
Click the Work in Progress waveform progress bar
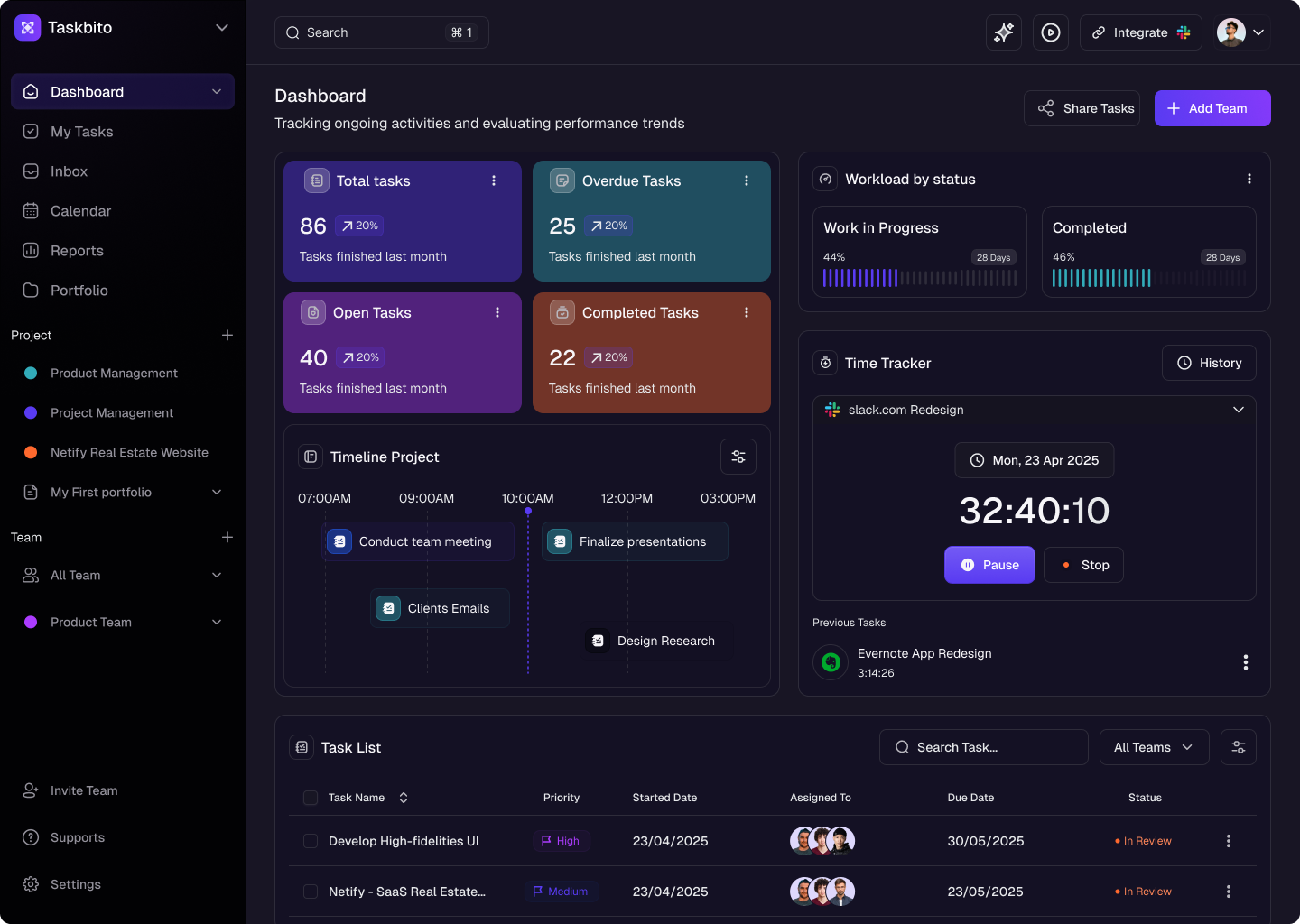pyautogui.click(x=919, y=277)
